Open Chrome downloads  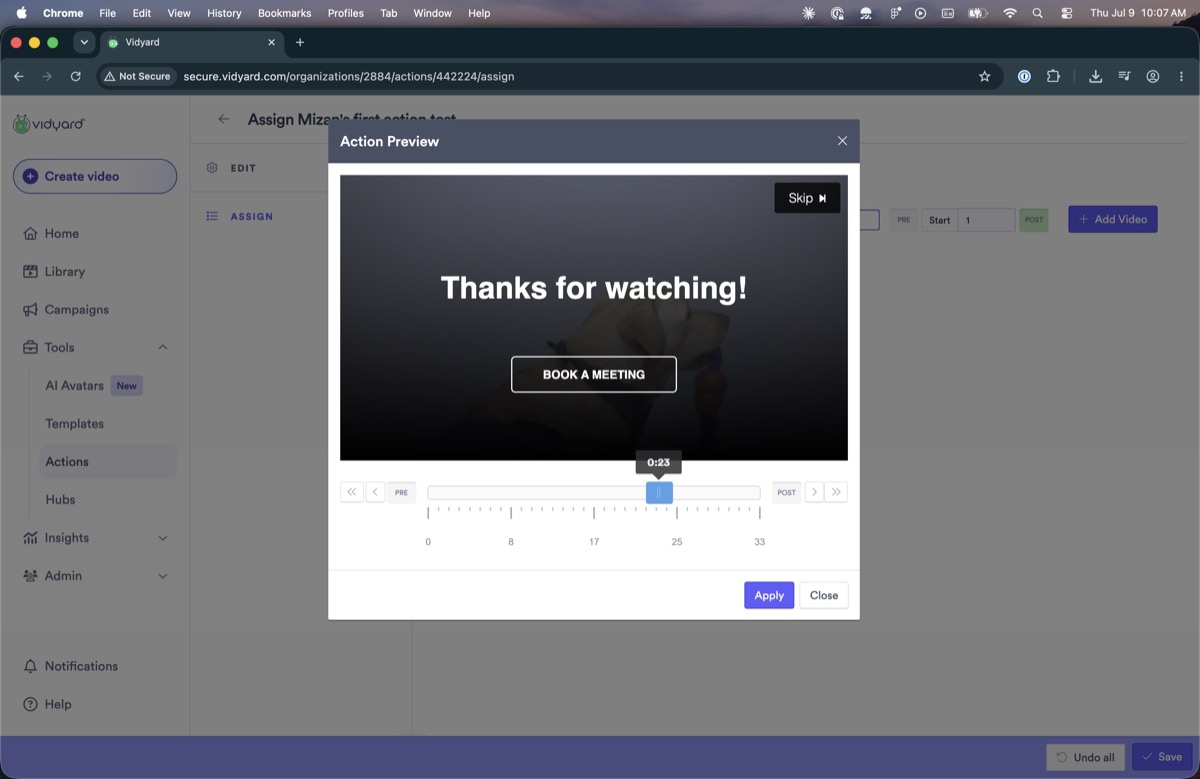pos(1096,76)
